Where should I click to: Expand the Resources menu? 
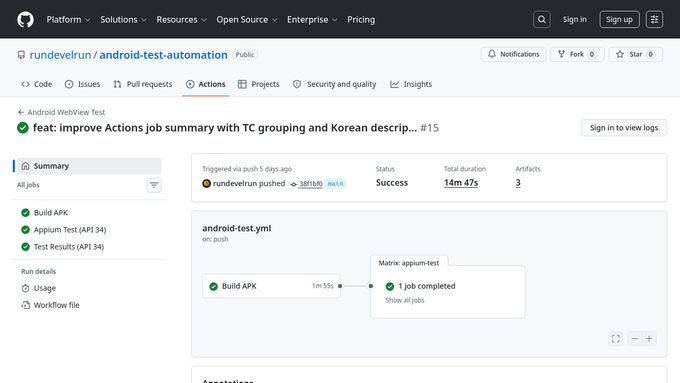pyautogui.click(x=181, y=20)
